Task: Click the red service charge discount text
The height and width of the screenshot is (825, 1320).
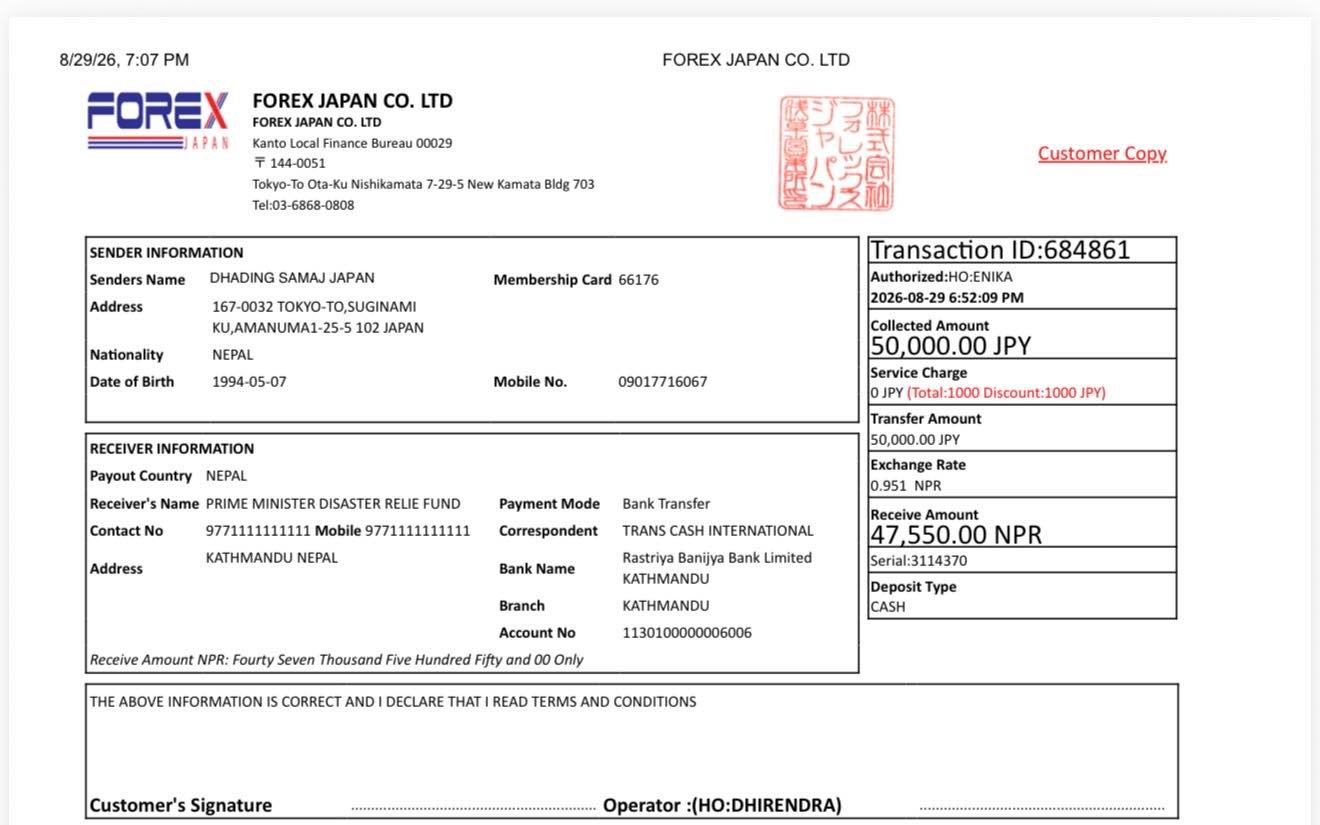Action: pos(1006,393)
